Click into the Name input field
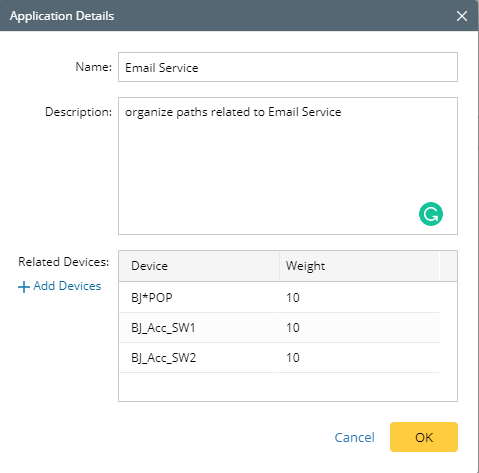The height and width of the screenshot is (473, 479). pyautogui.click(x=288, y=67)
